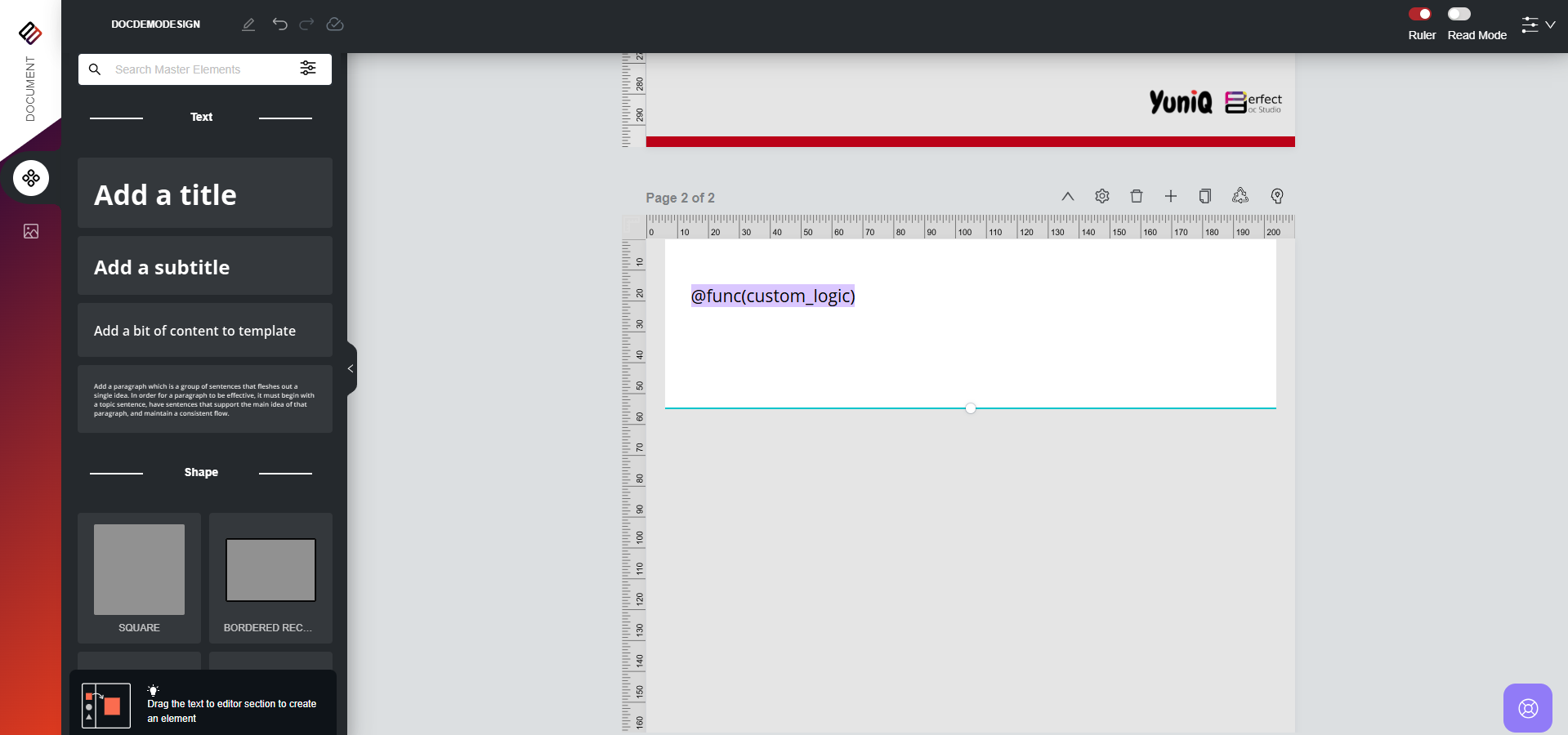1568x735 pixels.
Task: Toggle the Ruler switch off
Action: (1420, 14)
